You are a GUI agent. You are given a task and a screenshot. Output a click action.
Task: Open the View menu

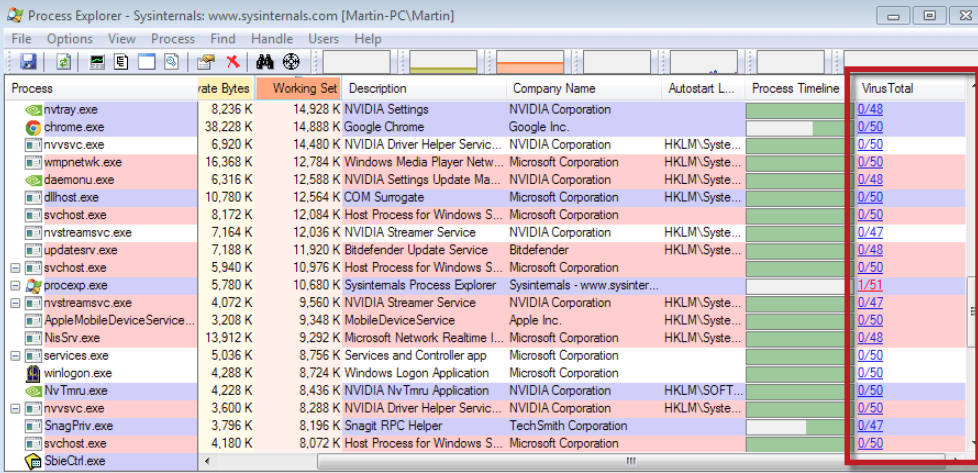click(x=122, y=39)
